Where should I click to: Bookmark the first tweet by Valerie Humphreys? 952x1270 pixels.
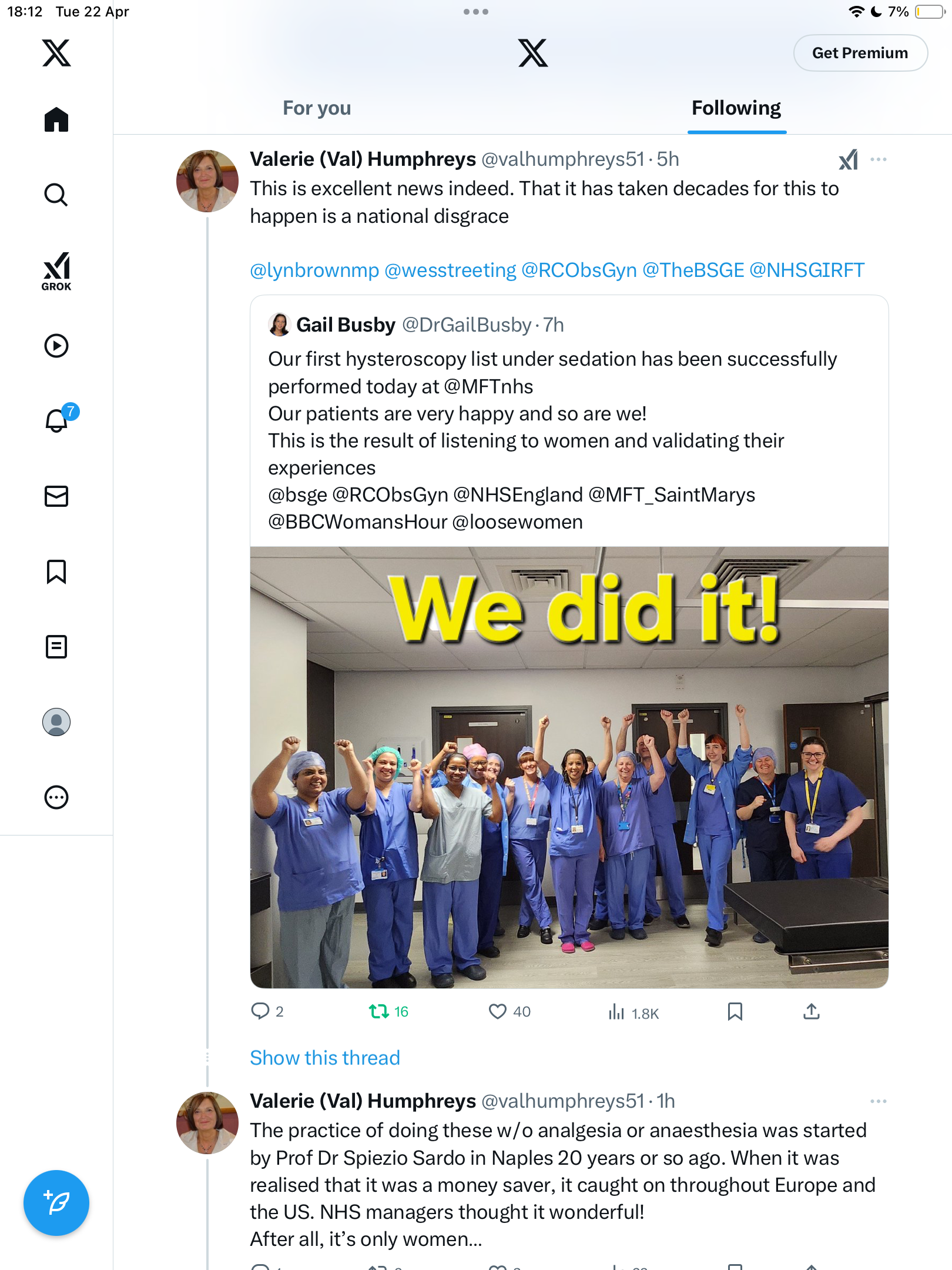pos(735,1011)
